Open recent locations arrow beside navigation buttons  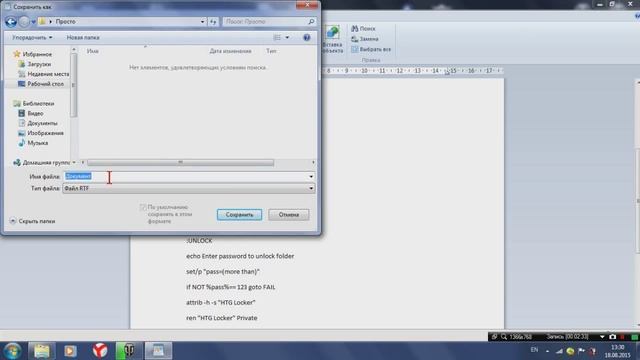point(33,22)
